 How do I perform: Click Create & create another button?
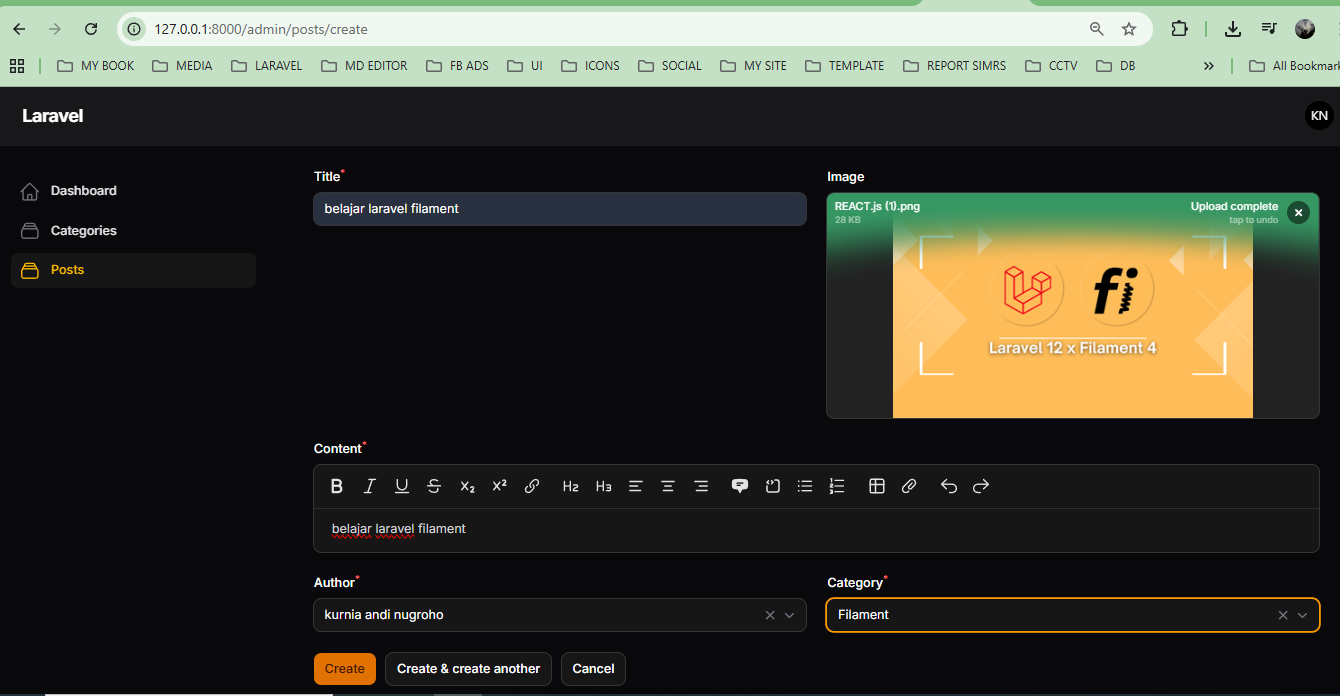[x=468, y=669]
